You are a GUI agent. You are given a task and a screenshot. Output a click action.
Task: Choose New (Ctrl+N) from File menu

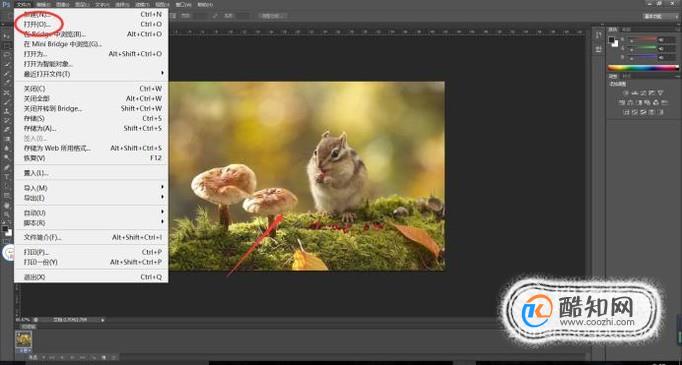(91, 14)
